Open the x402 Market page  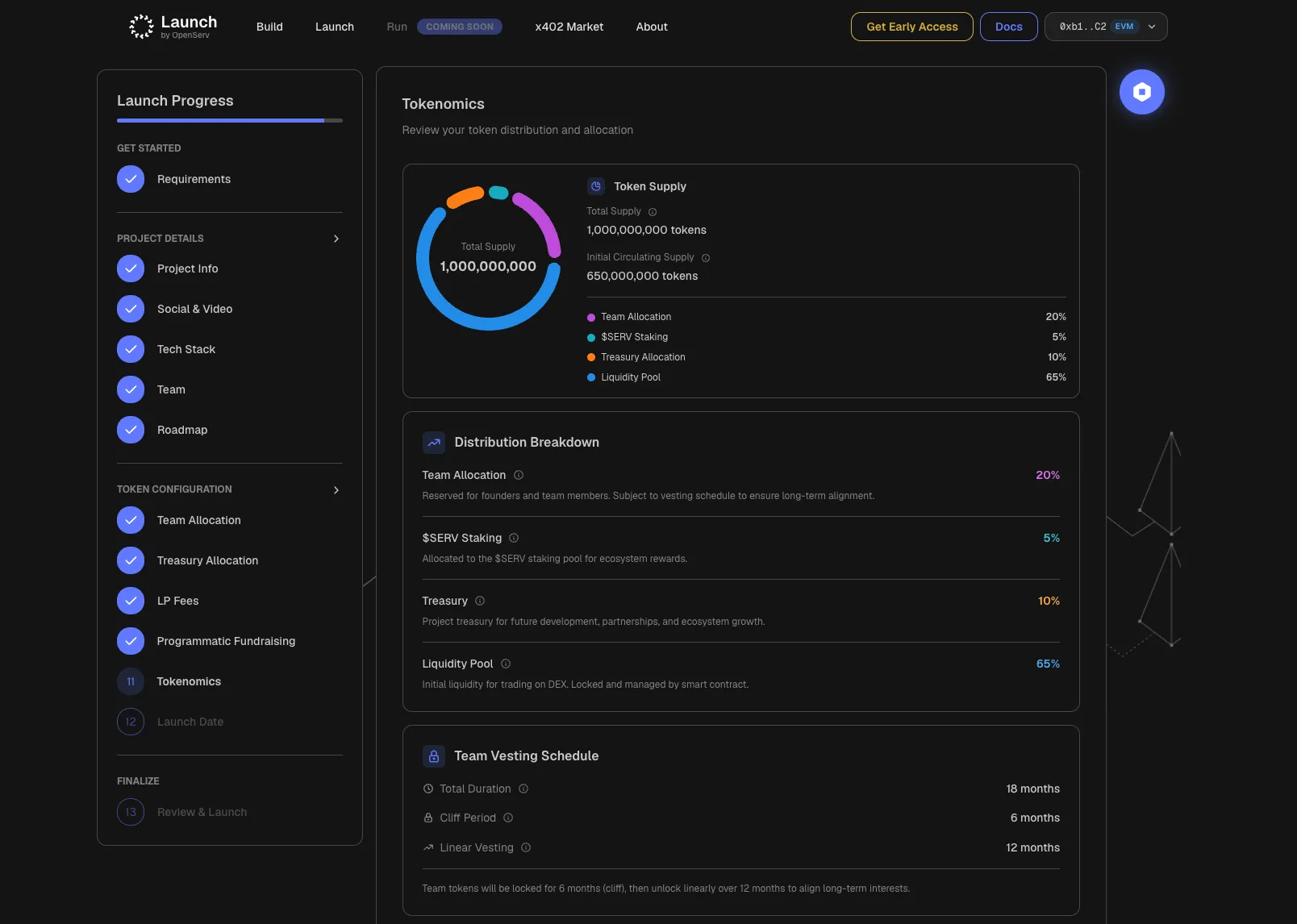point(569,27)
